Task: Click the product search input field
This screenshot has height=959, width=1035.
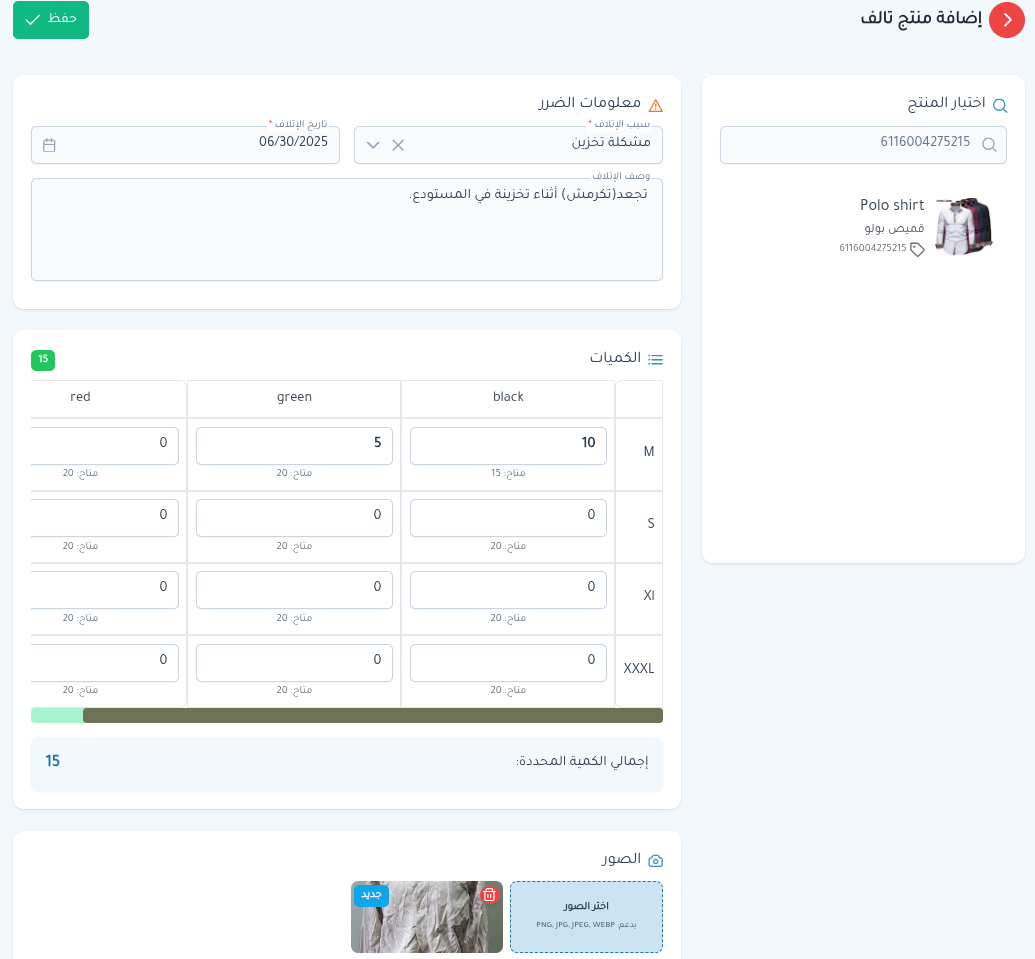Action: (x=850, y=145)
